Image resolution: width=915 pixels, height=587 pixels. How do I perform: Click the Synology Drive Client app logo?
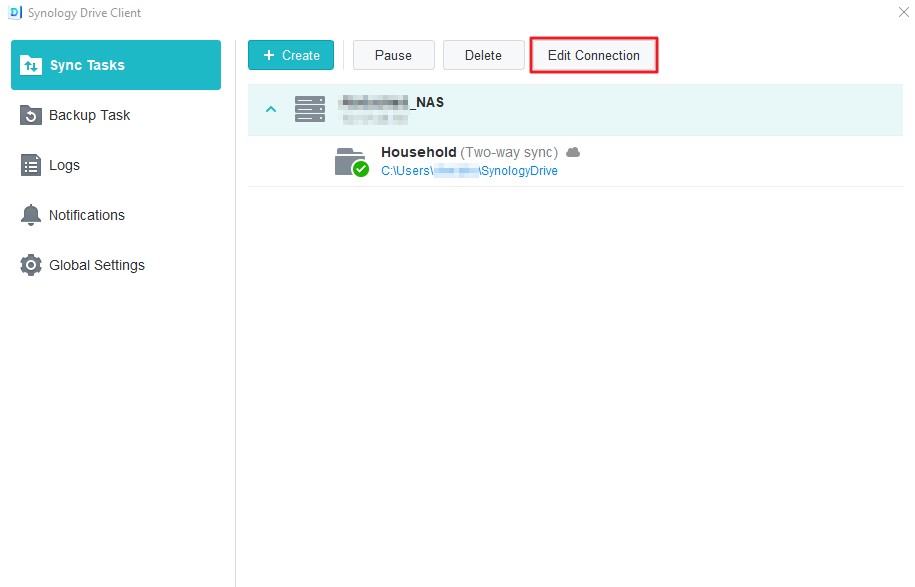click(x=15, y=12)
